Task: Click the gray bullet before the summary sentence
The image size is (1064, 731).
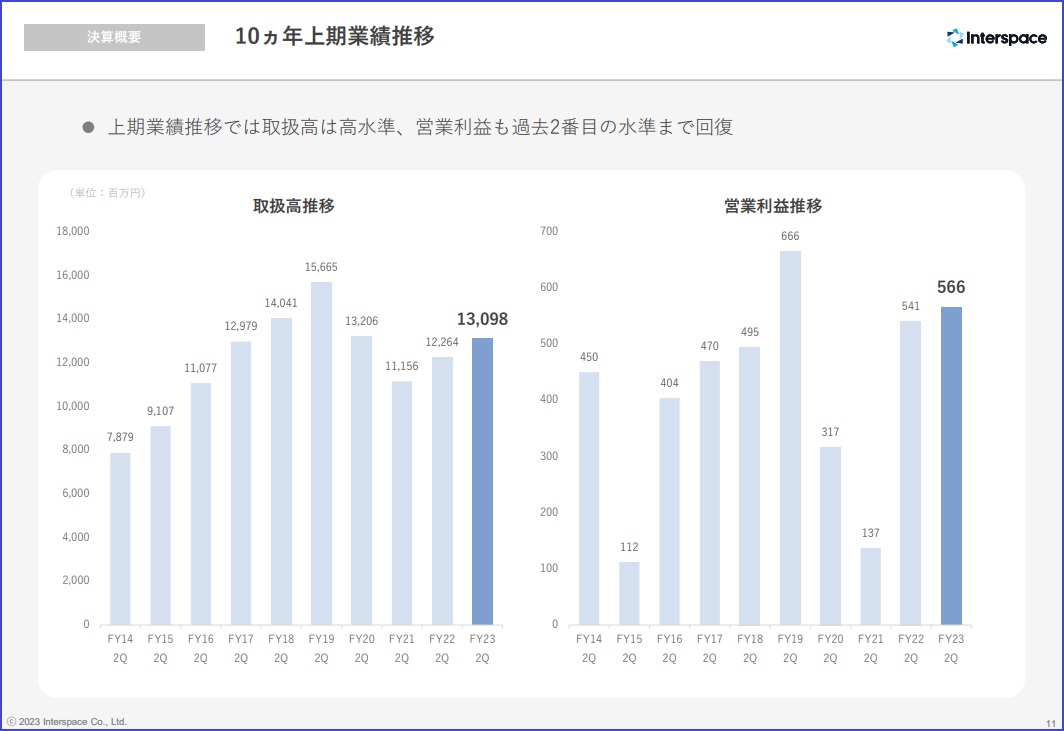Action: (x=88, y=128)
